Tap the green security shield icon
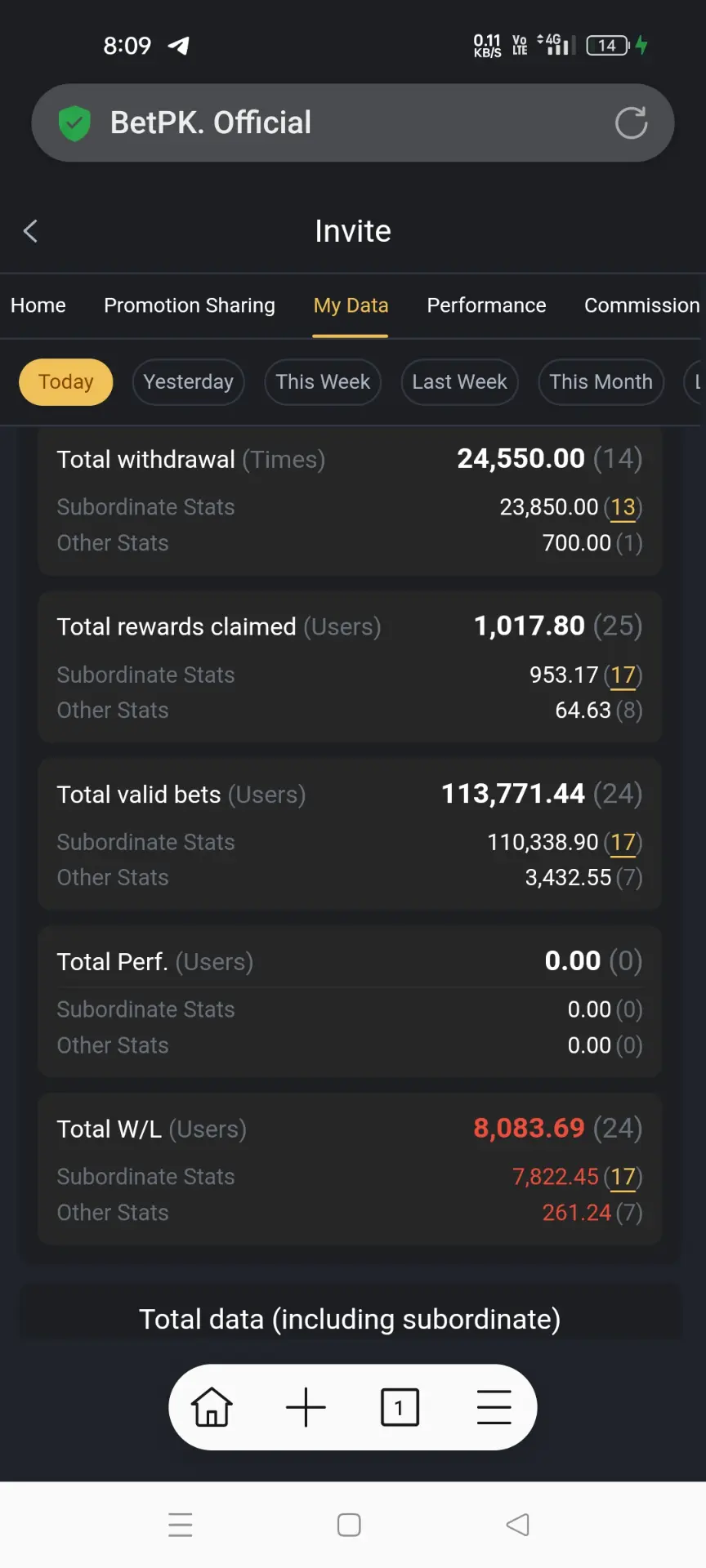706x1568 pixels. pyautogui.click(x=74, y=123)
